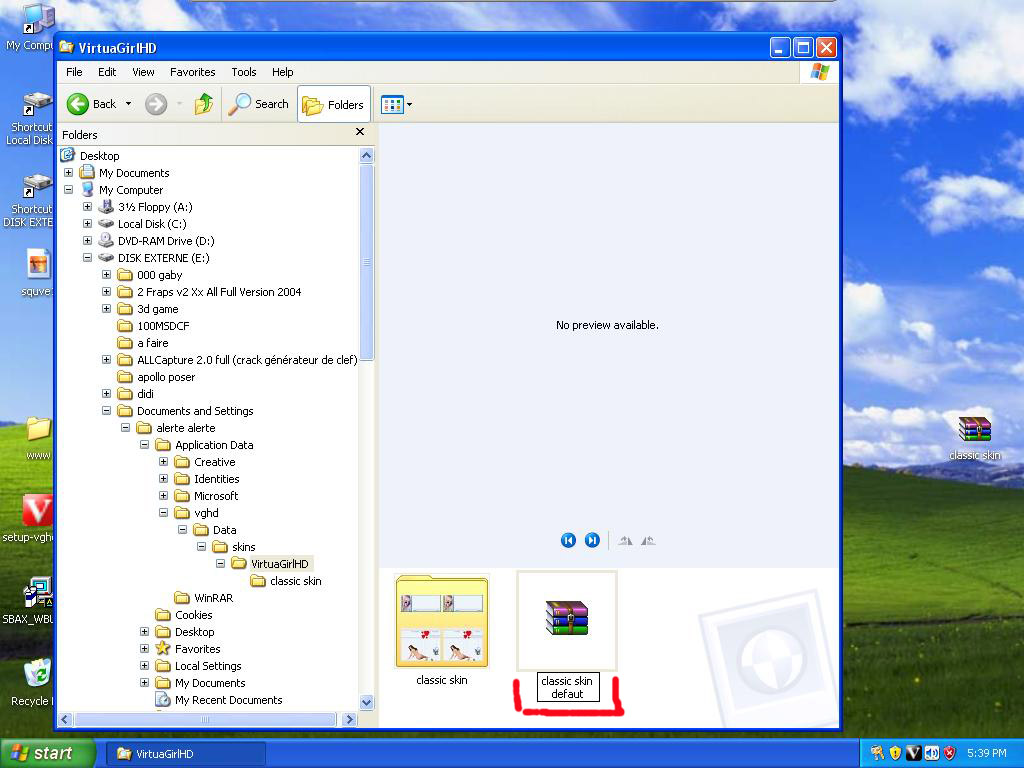Select Documents and Settings folder

click(x=195, y=411)
